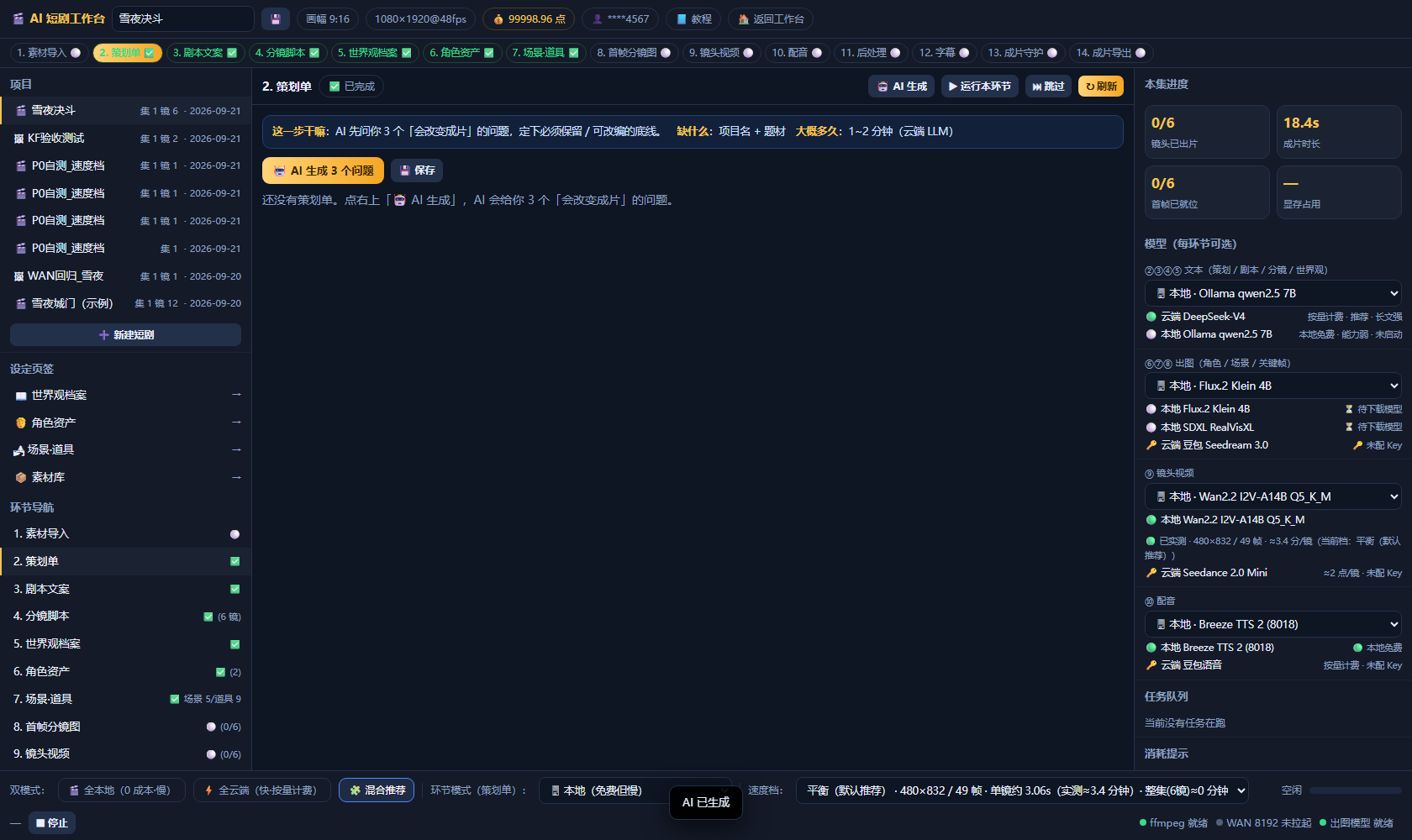This screenshot has height=840, width=1412.
Task: Select the 本地 SDXL RealVisXL model option
Action: tap(1151, 428)
